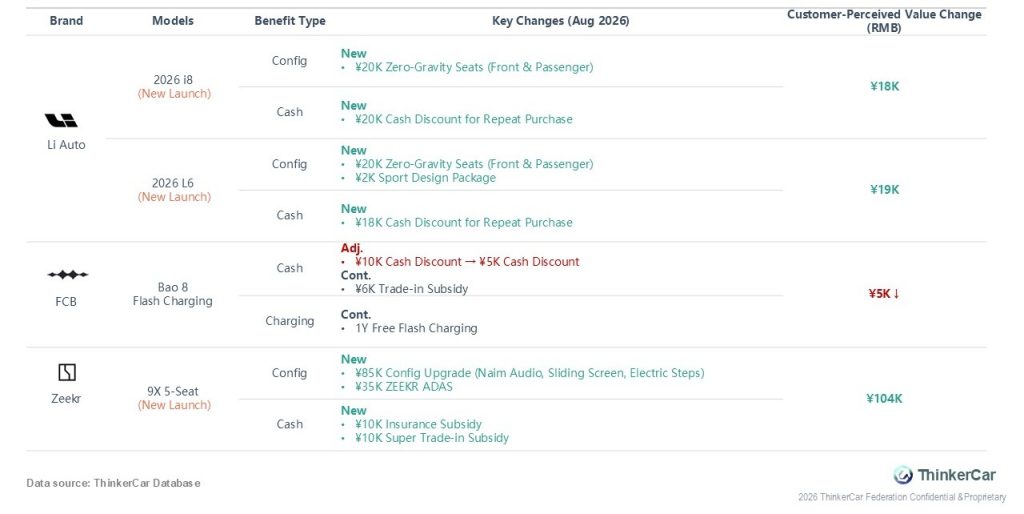Image resolution: width=1024 pixels, height=514 pixels.
Task: Click the 9X 5-Seat model cell
Action: click(174, 398)
